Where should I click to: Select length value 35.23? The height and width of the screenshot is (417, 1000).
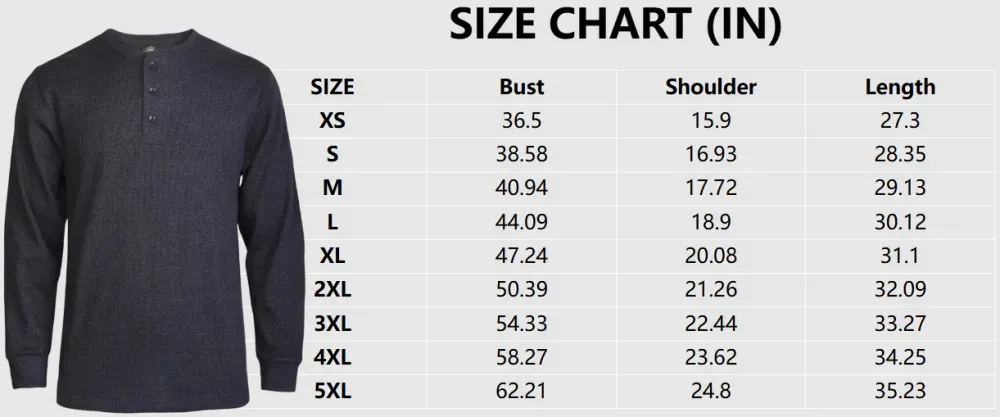(x=900, y=391)
